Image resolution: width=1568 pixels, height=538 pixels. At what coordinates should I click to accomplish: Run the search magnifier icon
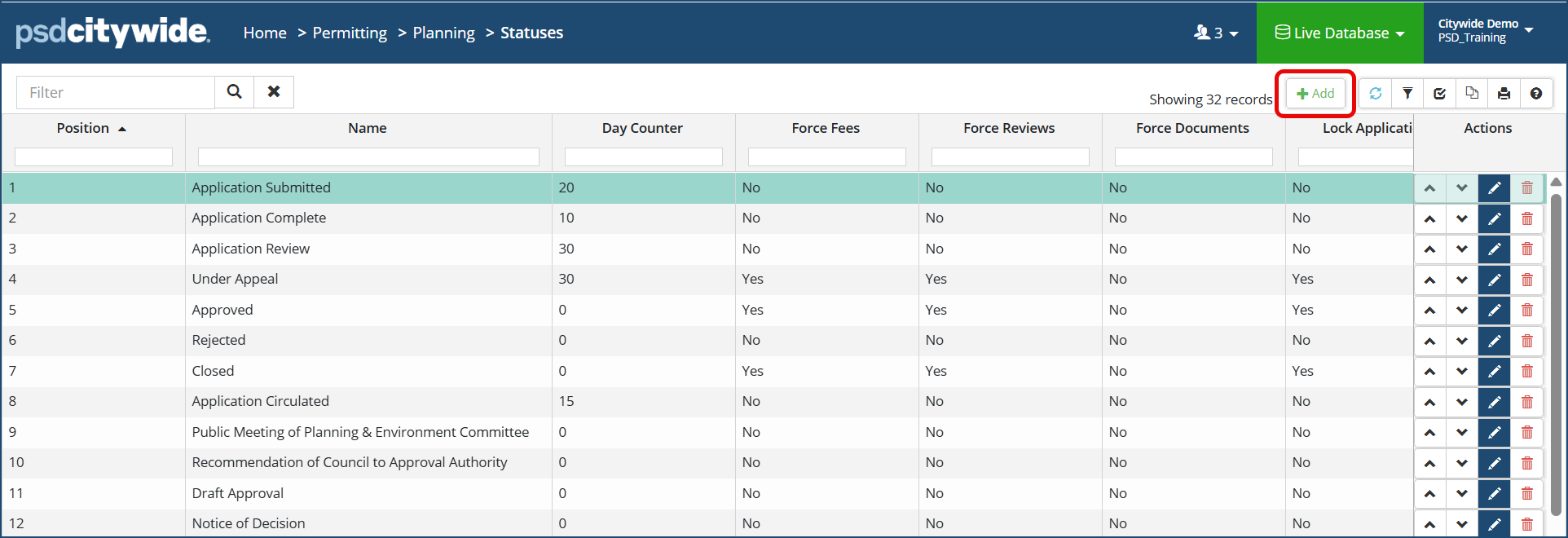point(235,92)
